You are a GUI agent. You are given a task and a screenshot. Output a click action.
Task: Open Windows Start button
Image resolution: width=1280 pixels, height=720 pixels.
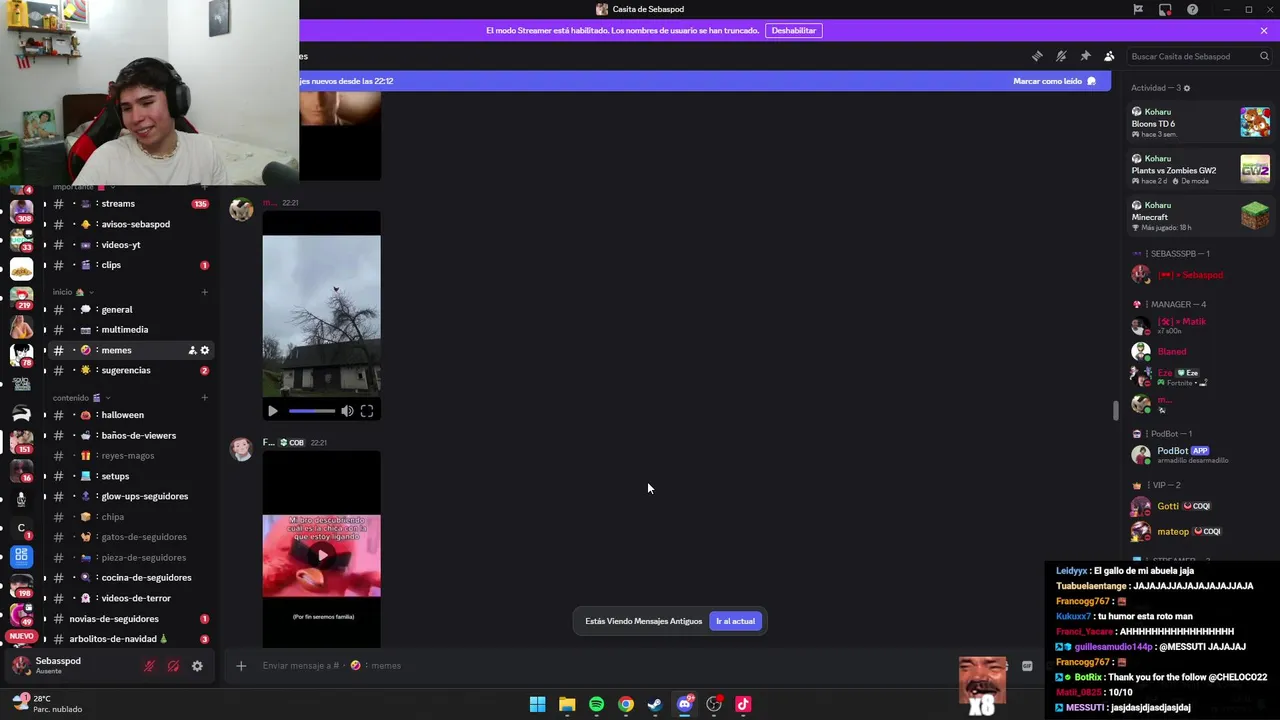(x=537, y=705)
